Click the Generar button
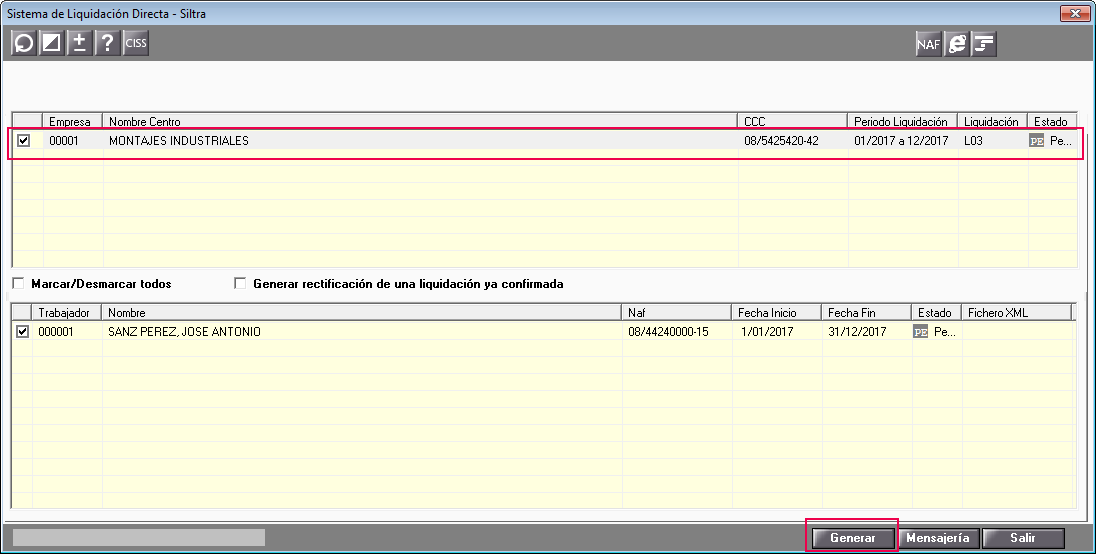The height and width of the screenshot is (554, 1096). tap(853, 538)
